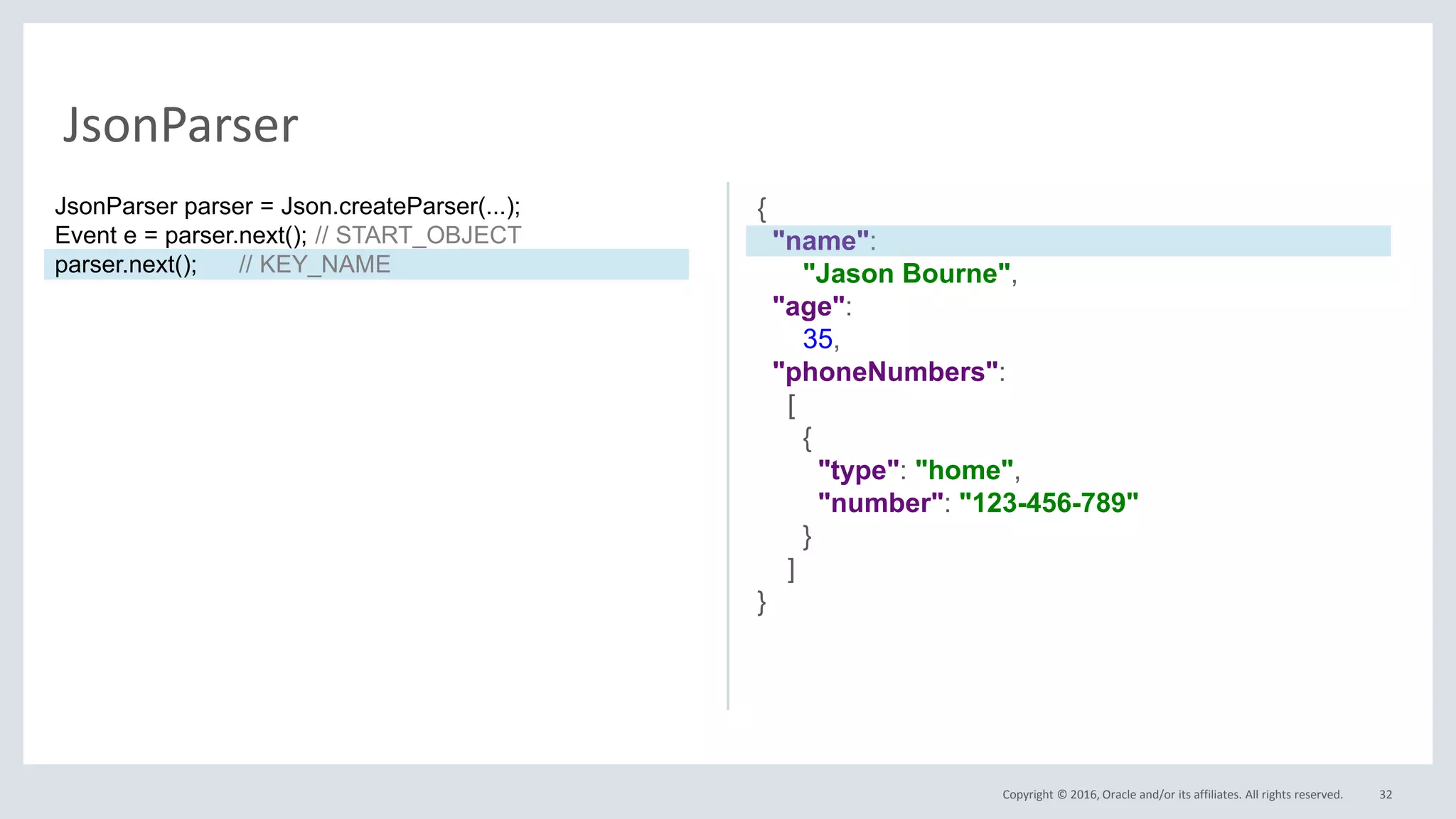Click the "age" key
1456x819 pixels.
[x=808, y=306]
